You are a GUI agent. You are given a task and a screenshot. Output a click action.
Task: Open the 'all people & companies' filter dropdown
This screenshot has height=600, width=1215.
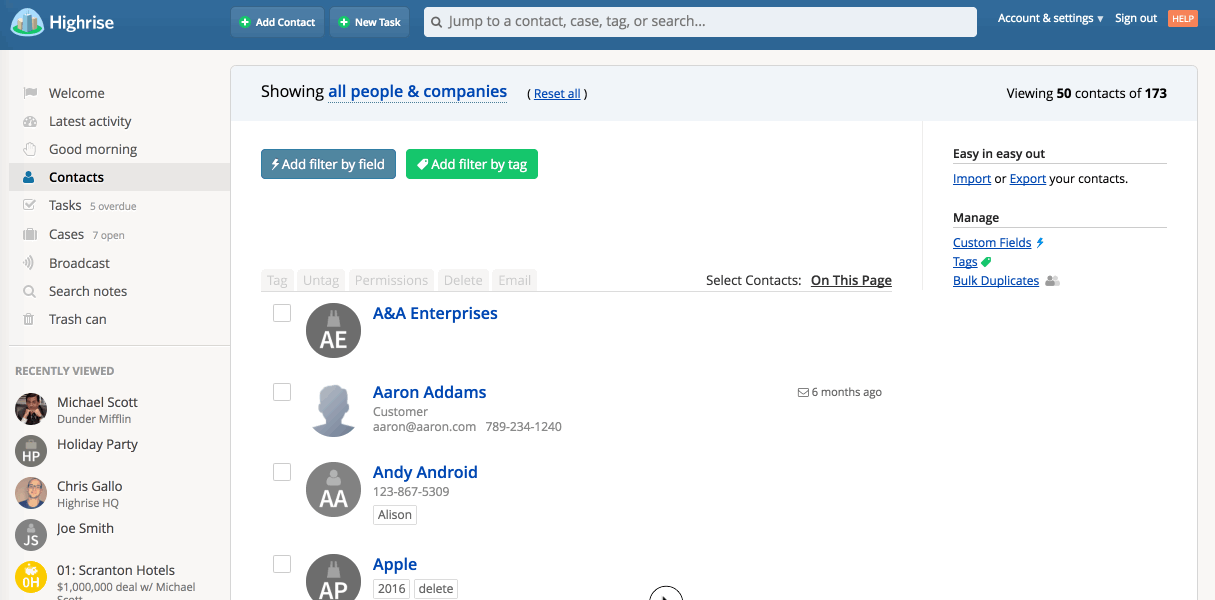(417, 91)
